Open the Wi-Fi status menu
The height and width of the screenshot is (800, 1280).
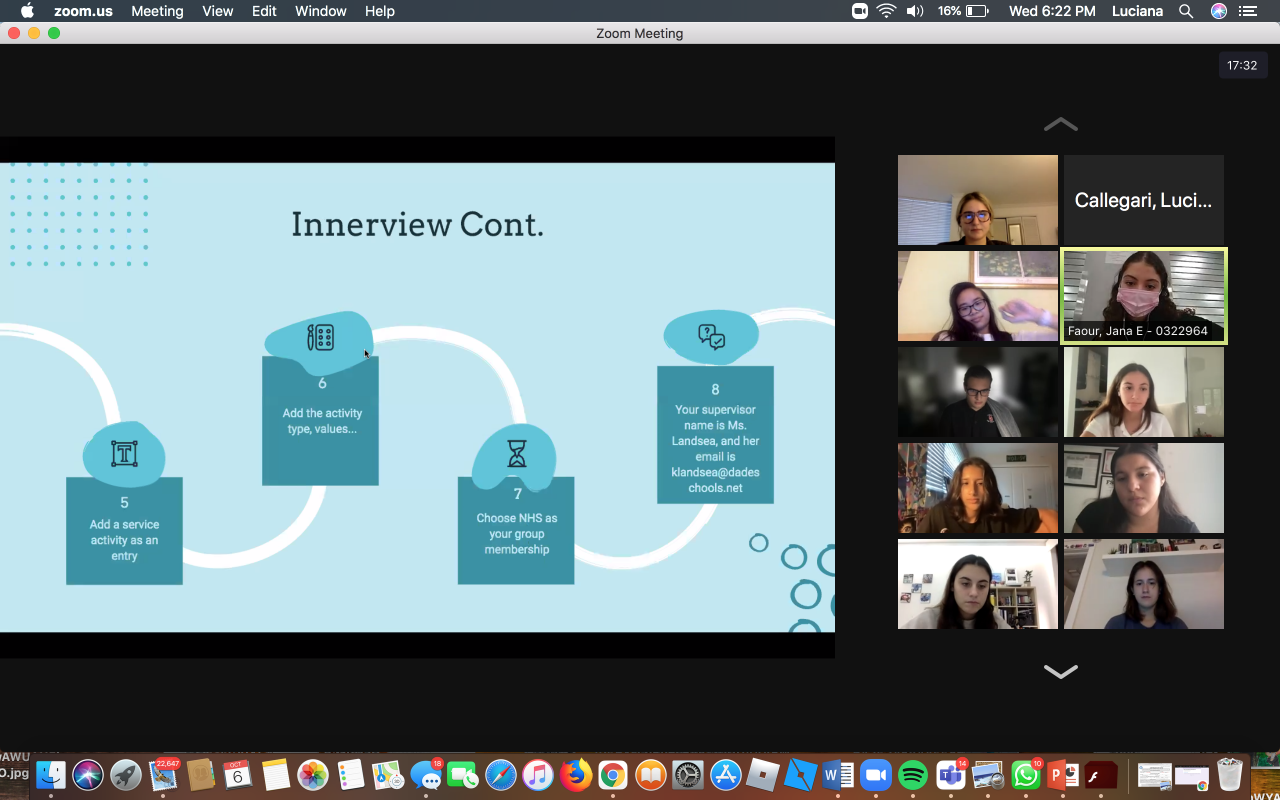(x=887, y=11)
